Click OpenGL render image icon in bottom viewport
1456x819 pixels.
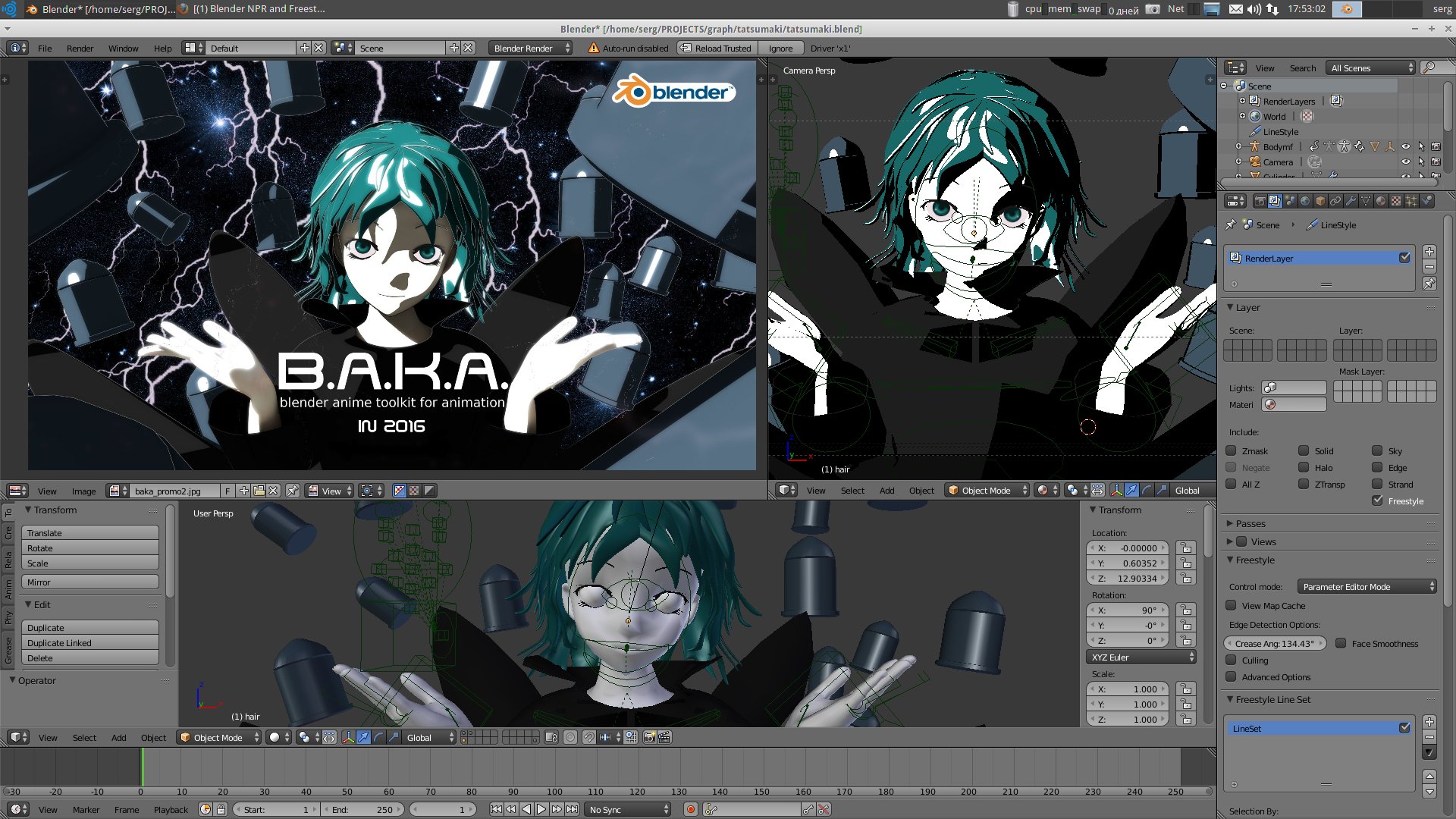650,737
